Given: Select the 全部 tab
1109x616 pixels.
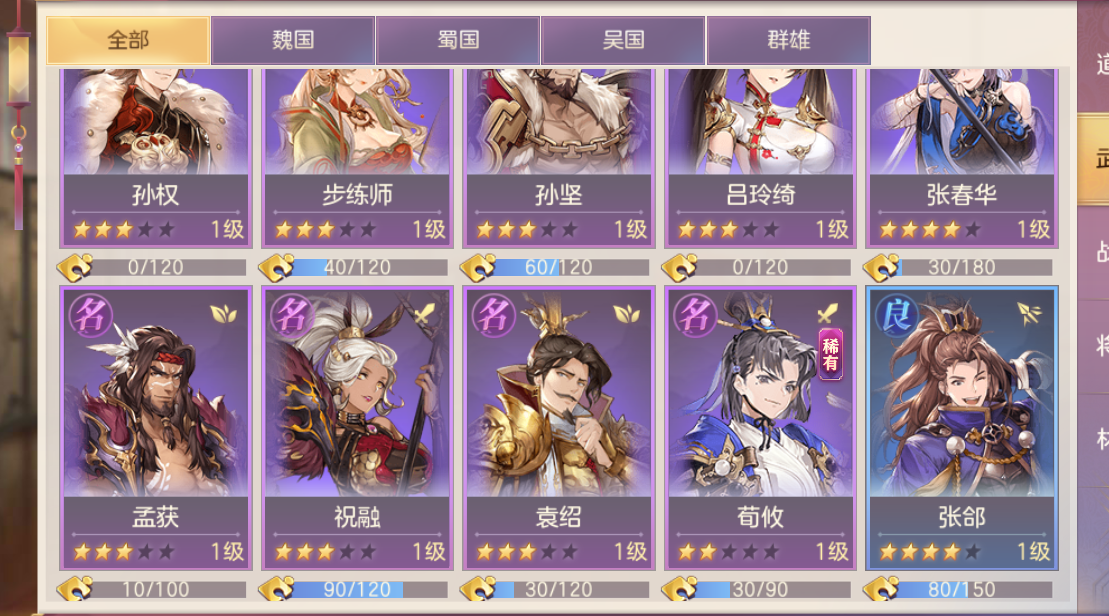Looking at the screenshot, I should [x=128, y=40].
